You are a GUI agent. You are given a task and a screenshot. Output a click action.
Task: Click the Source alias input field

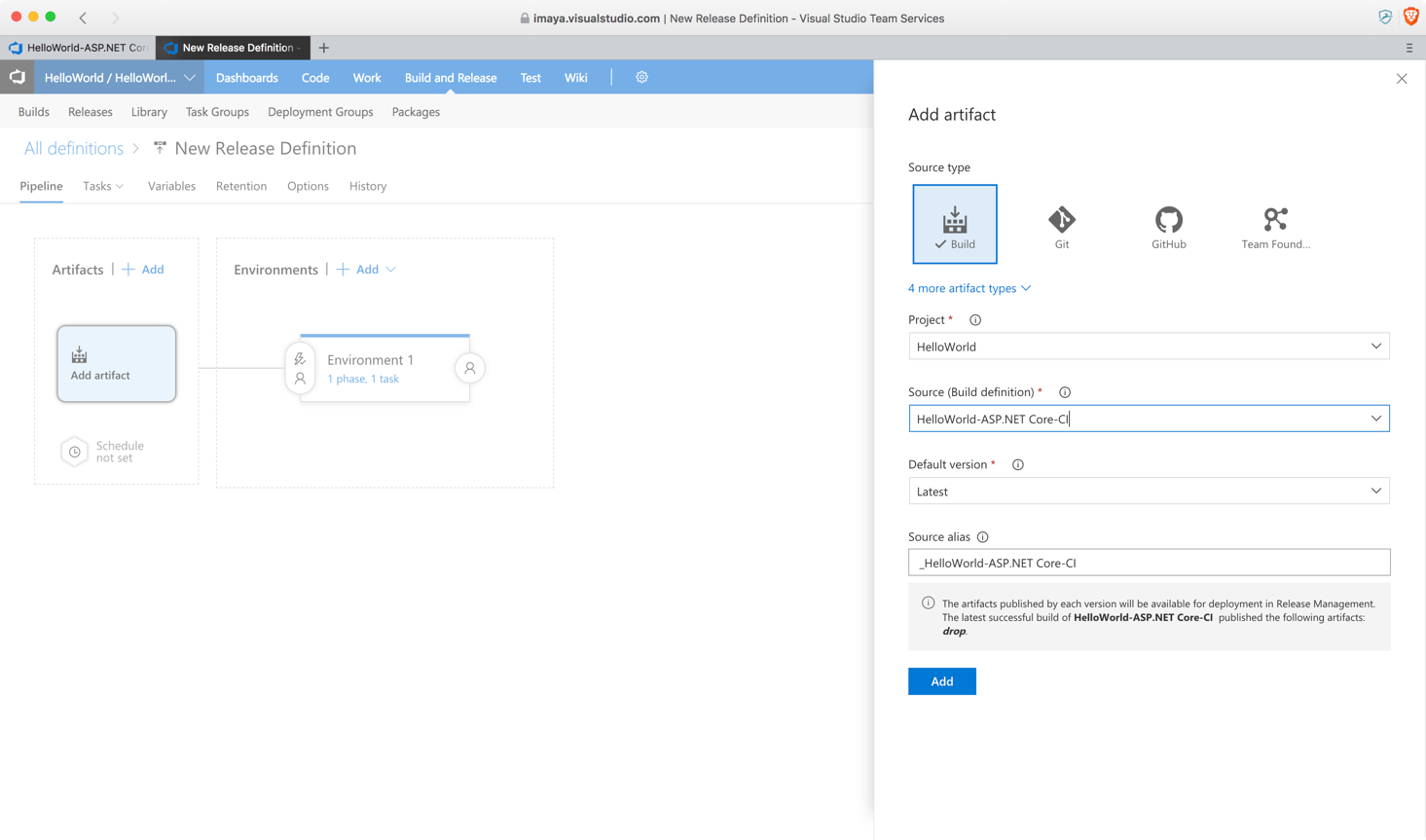click(1150, 563)
